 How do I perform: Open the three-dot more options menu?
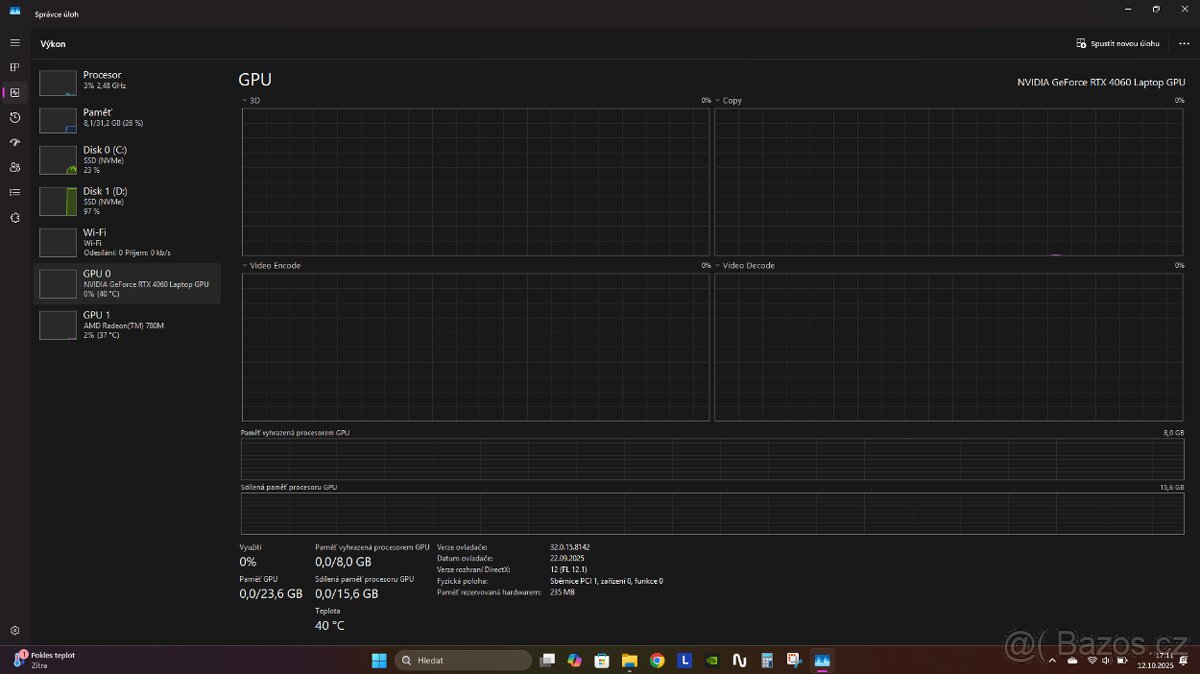(x=1184, y=44)
